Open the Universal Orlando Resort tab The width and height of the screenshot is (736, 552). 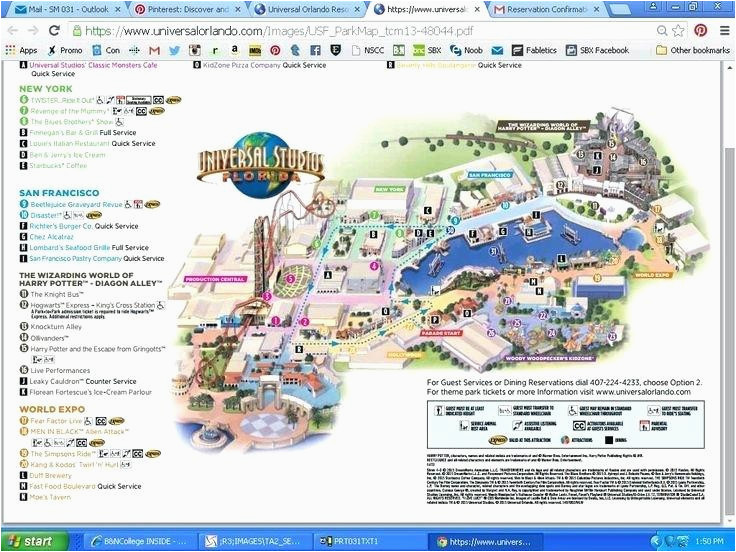(x=307, y=9)
